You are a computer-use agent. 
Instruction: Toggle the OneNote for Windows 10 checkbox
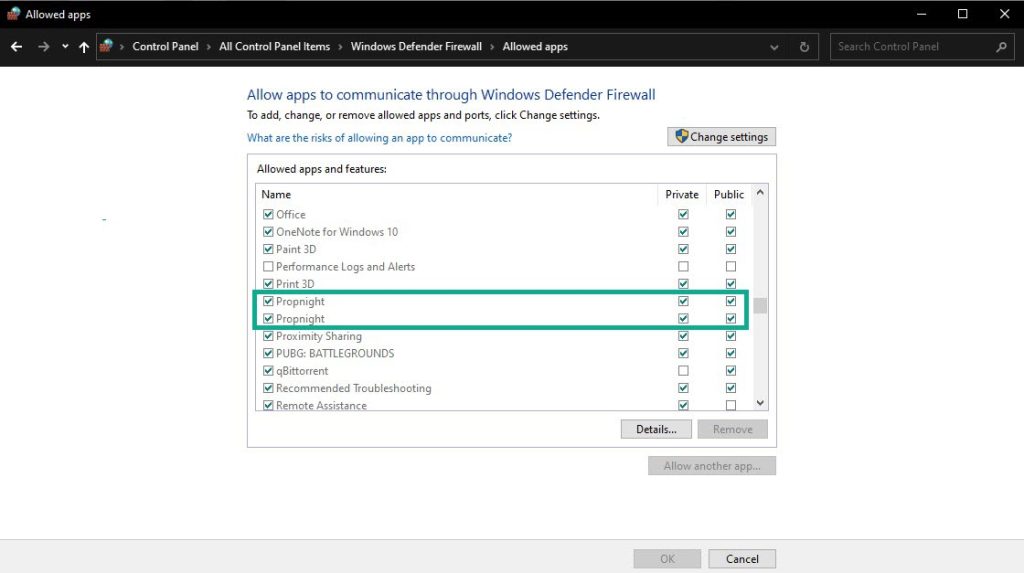click(x=268, y=232)
